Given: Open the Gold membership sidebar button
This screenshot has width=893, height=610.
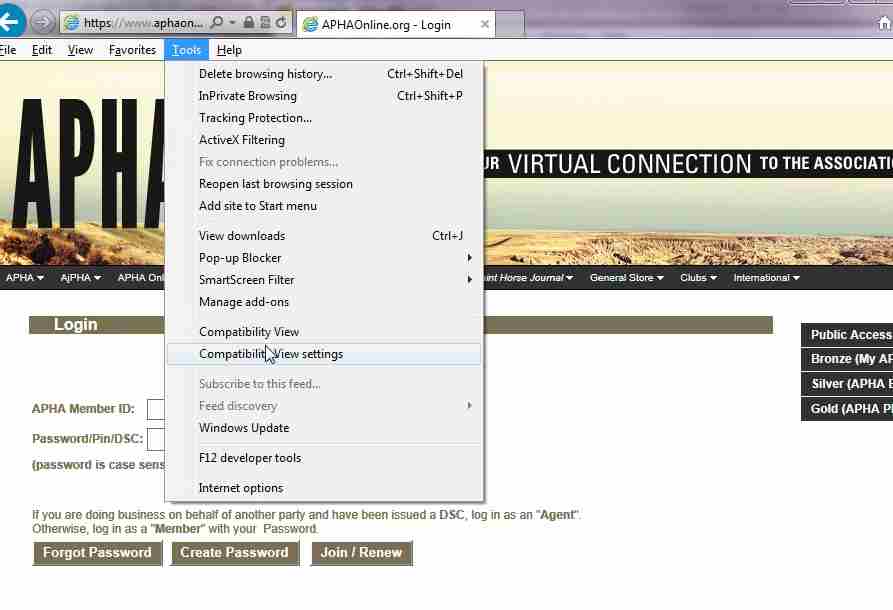Looking at the screenshot, I should pos(847,409).
